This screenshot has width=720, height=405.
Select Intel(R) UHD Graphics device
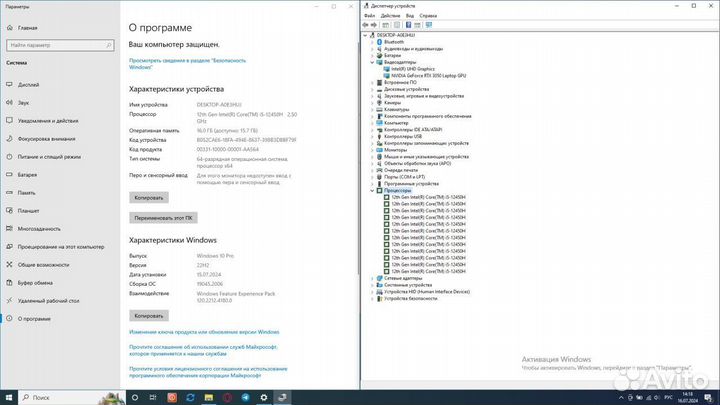(x=413, y=69)
